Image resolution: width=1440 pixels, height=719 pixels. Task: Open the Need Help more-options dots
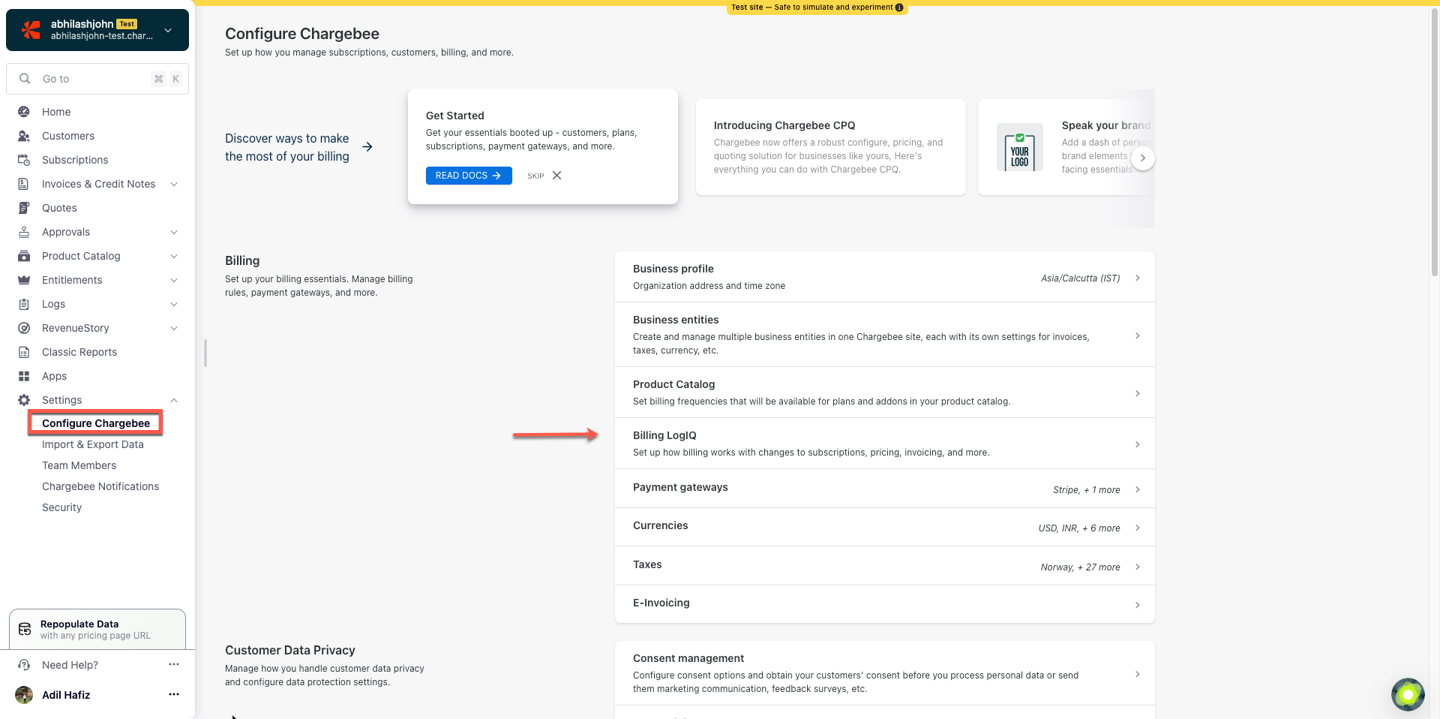(x=174, y=665)
